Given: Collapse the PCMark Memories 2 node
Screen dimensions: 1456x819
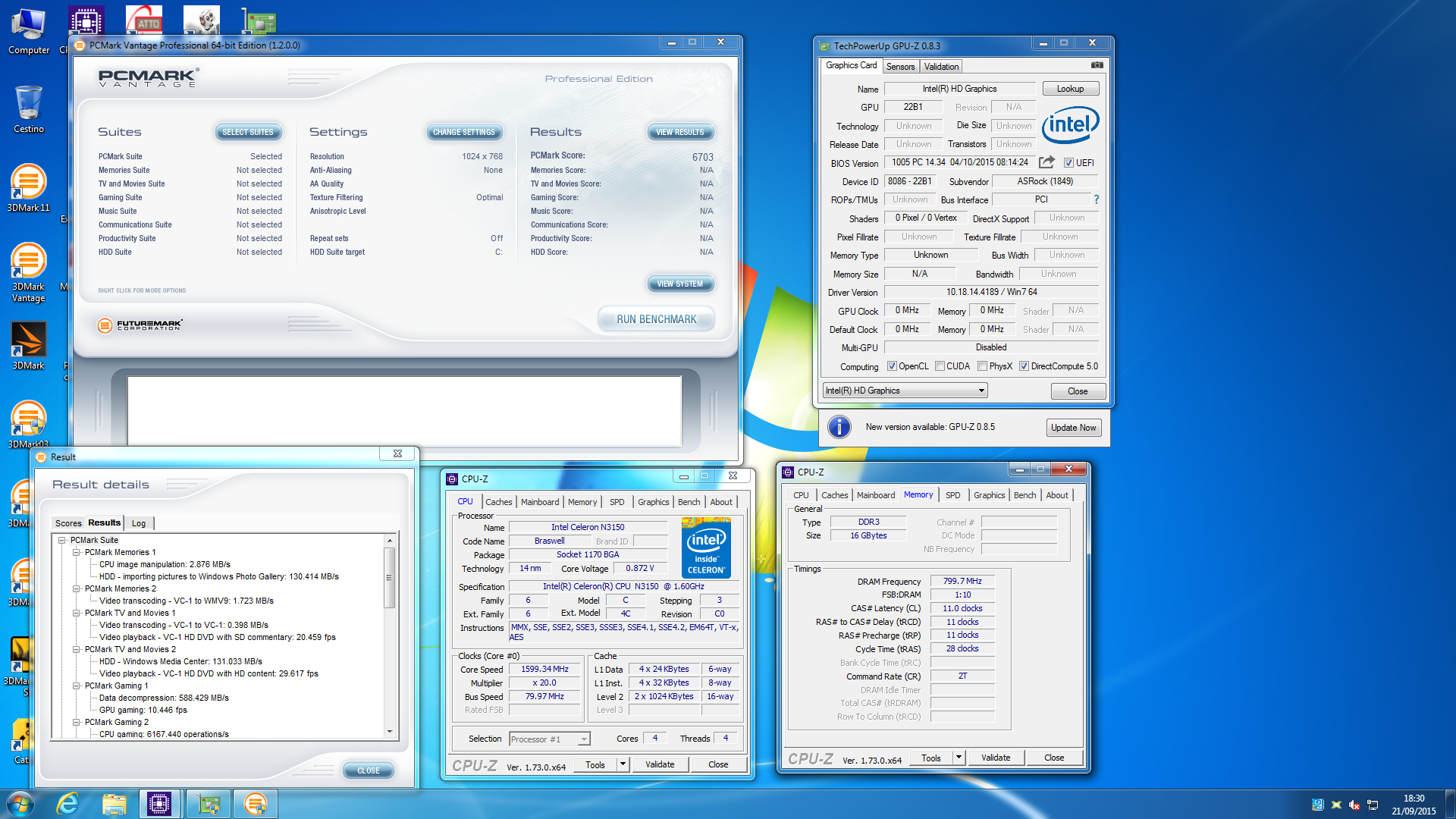Looking at the screenshot, I should [x=77, y=589].
